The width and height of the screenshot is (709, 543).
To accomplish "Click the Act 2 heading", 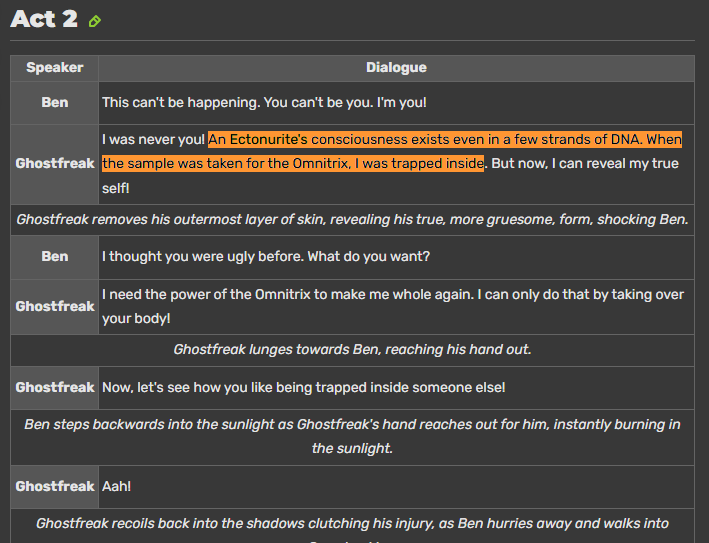I will (x=44, y=19).
